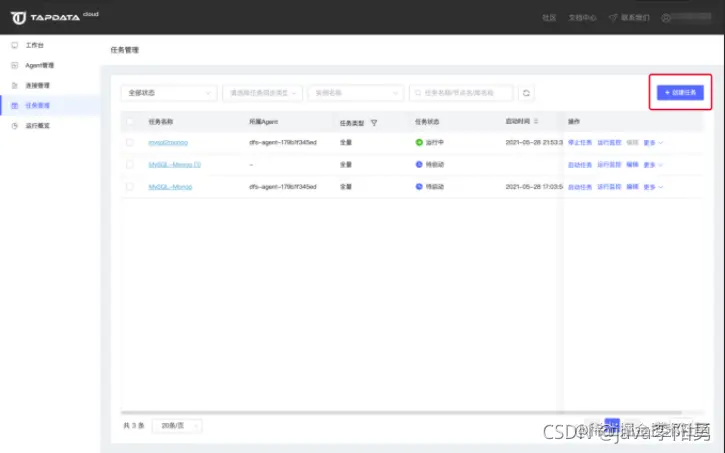Viewport: 725px width, 453px height.
Task: Click the filter funnel icon on 任务类型 column
Action: tap(374, 123)
